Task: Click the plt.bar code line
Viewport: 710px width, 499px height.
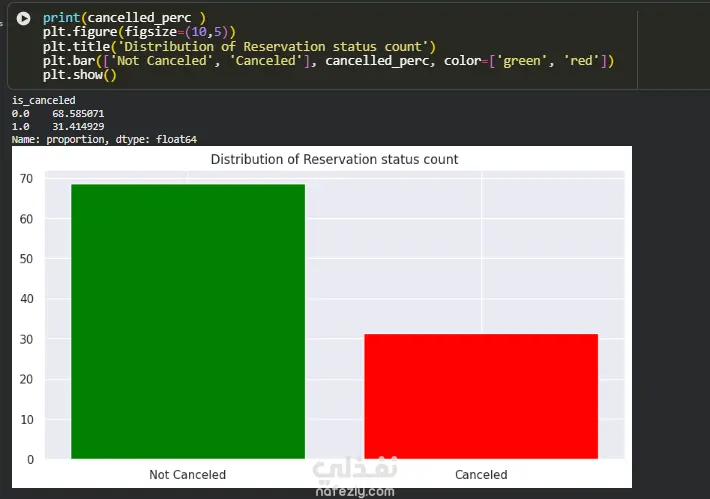Action: (328, 61)
